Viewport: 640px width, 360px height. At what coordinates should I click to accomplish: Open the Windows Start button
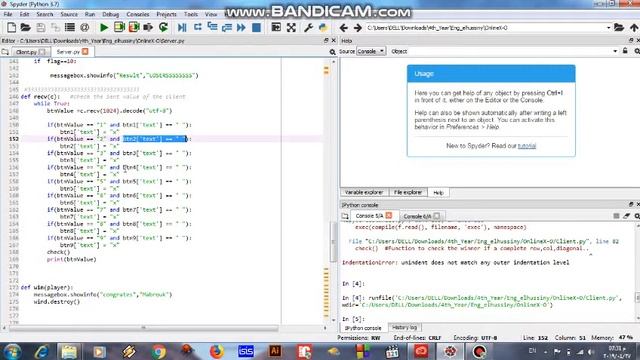[x=12, y=351]
